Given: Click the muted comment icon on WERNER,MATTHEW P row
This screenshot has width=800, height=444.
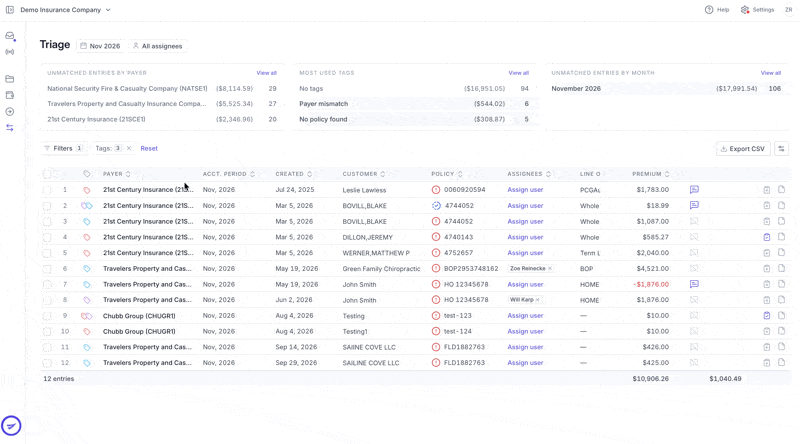Looking at the screenshot, I should click(x=694, y=253).
